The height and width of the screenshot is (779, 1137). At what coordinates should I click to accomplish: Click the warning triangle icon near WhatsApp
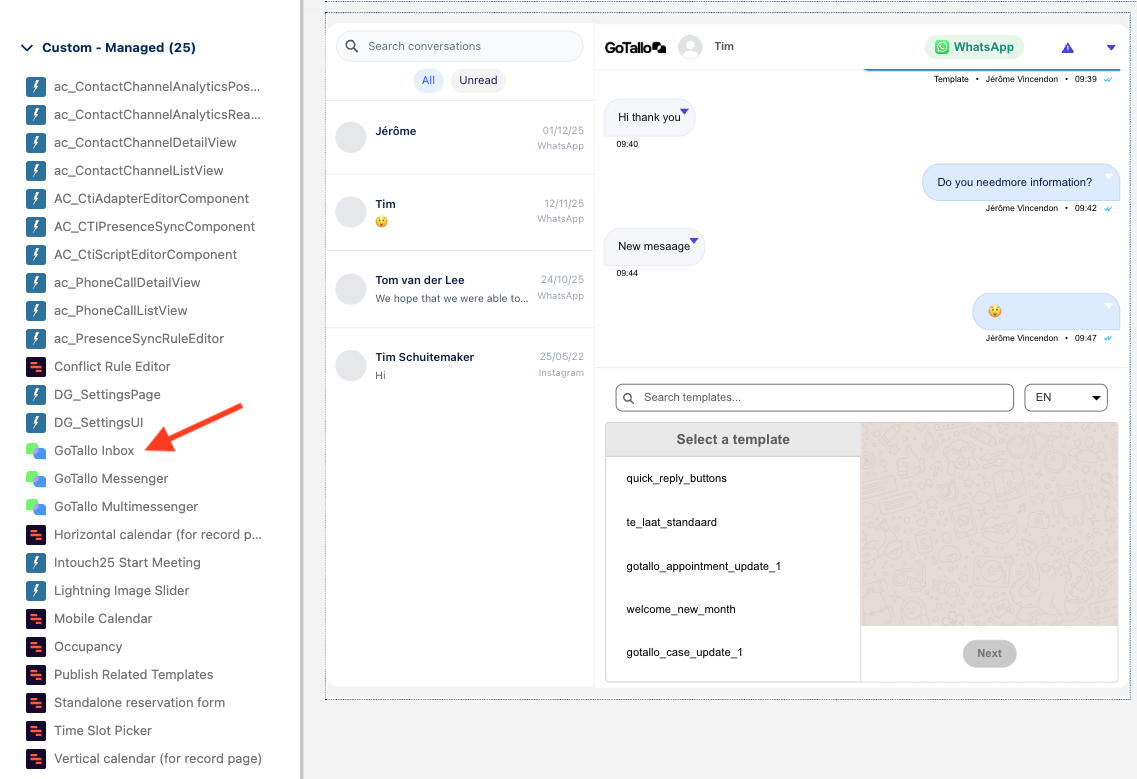point(1067,47)
